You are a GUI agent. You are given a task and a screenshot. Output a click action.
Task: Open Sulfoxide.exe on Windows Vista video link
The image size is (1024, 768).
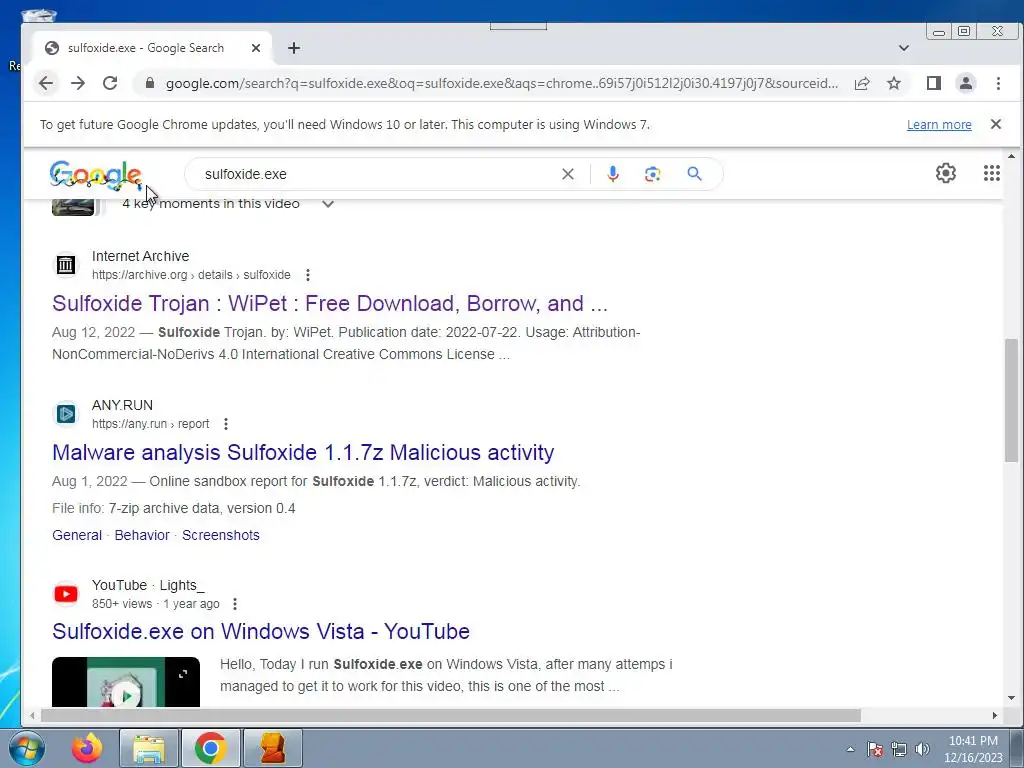pos(261,632)
